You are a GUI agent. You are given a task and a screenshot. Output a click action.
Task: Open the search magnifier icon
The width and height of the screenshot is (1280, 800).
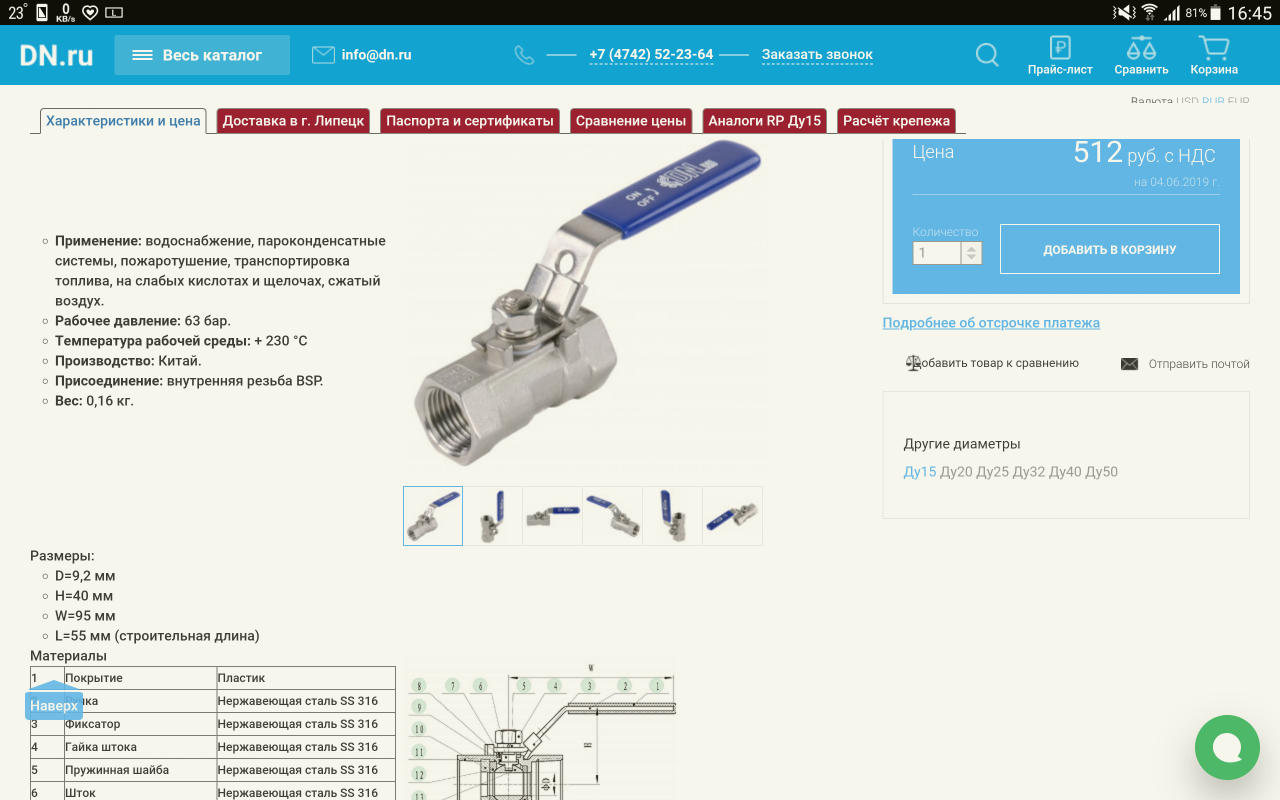pos(987,55)
